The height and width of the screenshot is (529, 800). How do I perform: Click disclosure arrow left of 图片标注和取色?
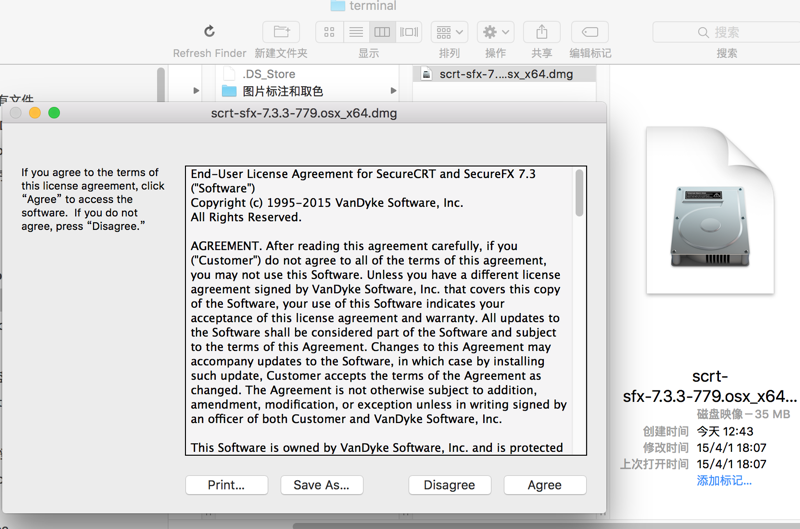(x=196, y=91)
